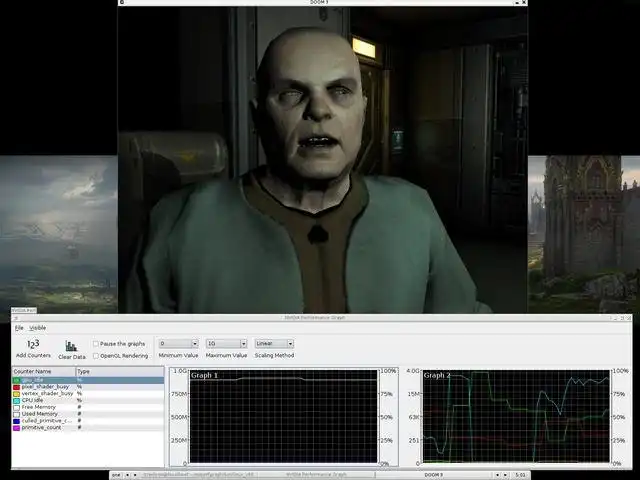640x480 pixels.
Task: Select the vertex_shader_busy counter row
Action: point(88,394)
